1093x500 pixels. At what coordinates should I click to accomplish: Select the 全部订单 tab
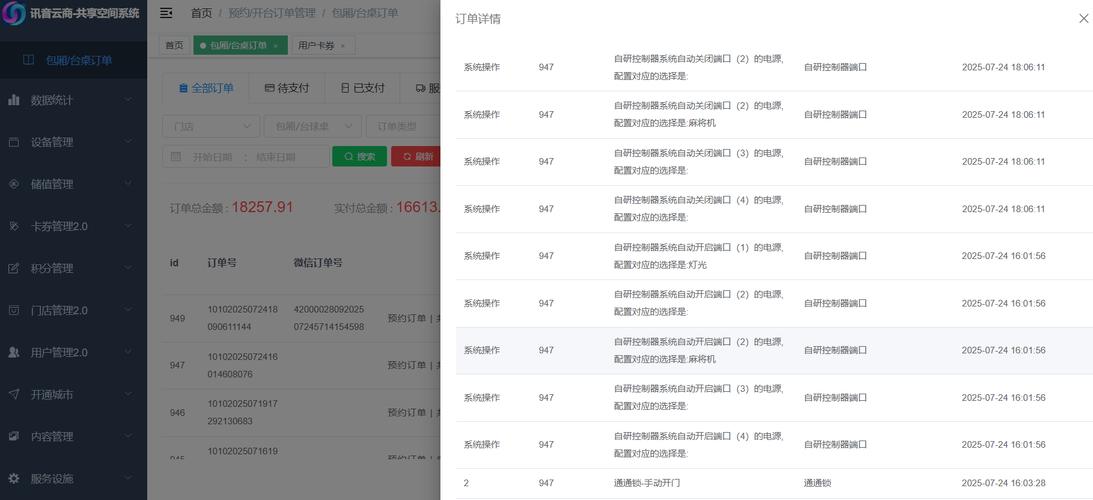pyautogui.click(x=206, y=89)
